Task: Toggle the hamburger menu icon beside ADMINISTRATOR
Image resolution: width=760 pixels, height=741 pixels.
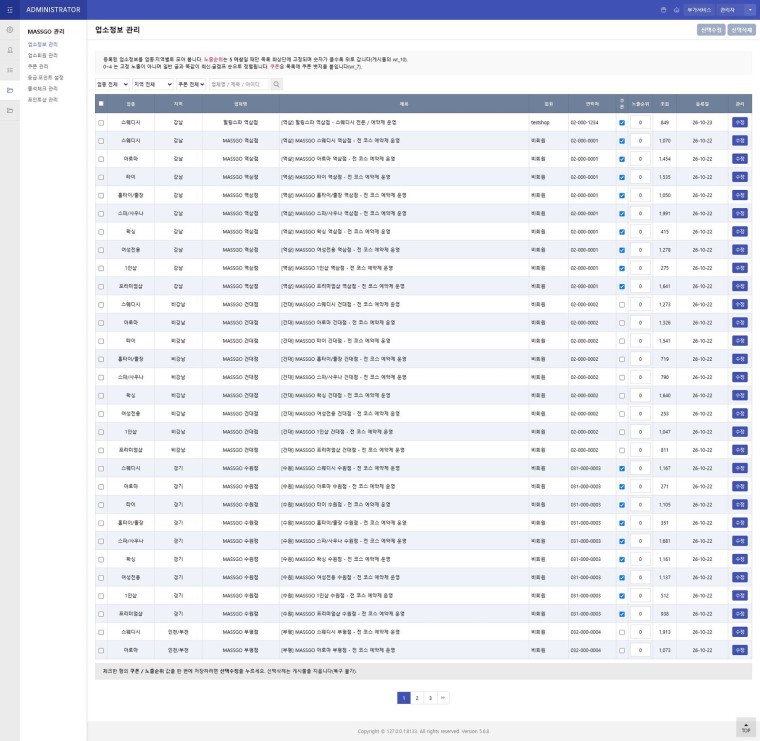Action: 10,10
